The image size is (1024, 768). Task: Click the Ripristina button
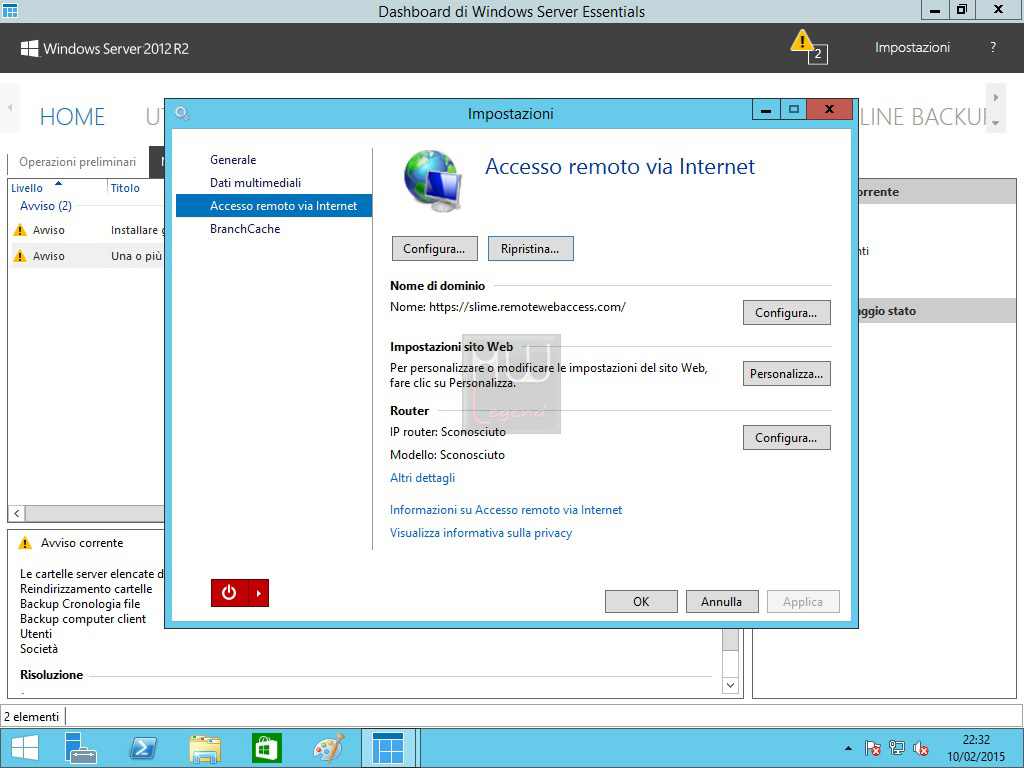(530, 249)
